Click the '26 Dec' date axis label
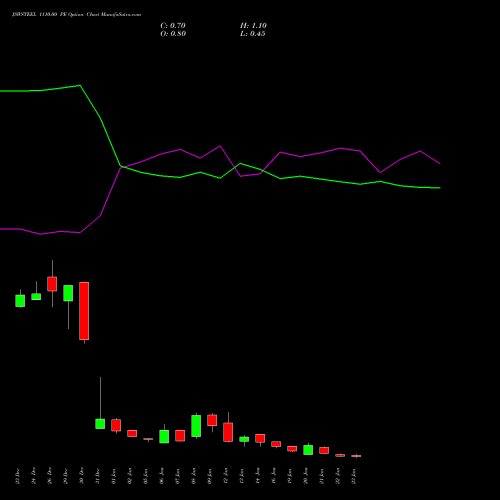The image size is (500, 500). (50, 476)
